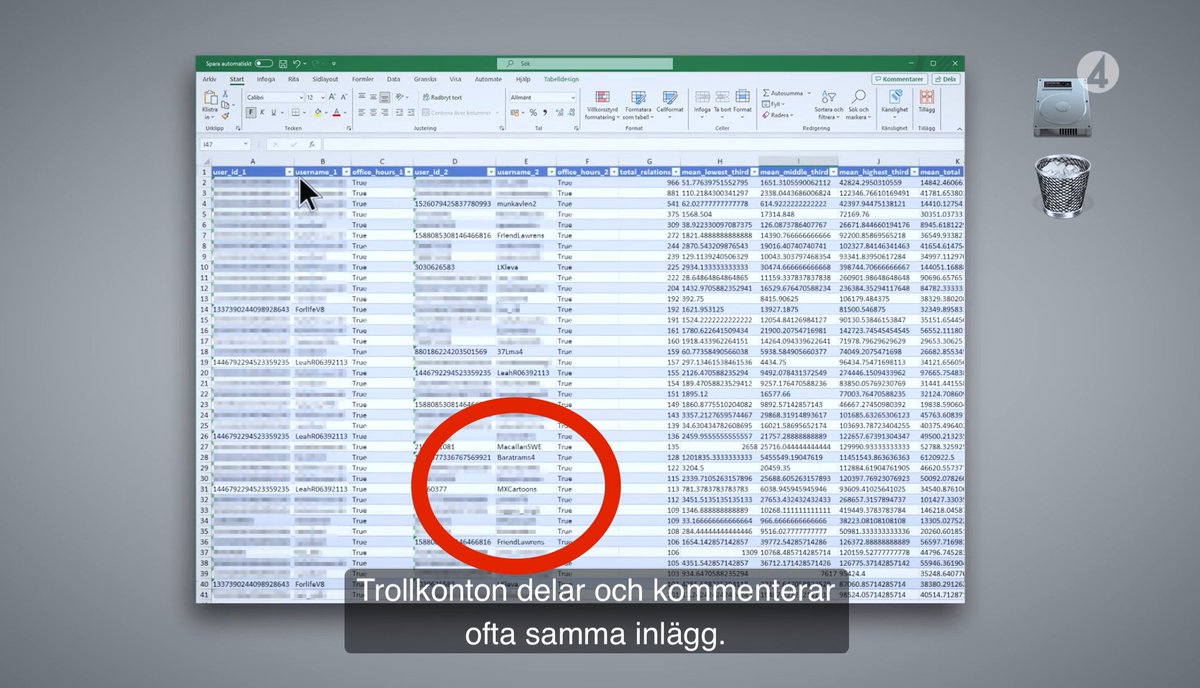
Task: Activate the format painter brush
Action: [x=225, y=115]
